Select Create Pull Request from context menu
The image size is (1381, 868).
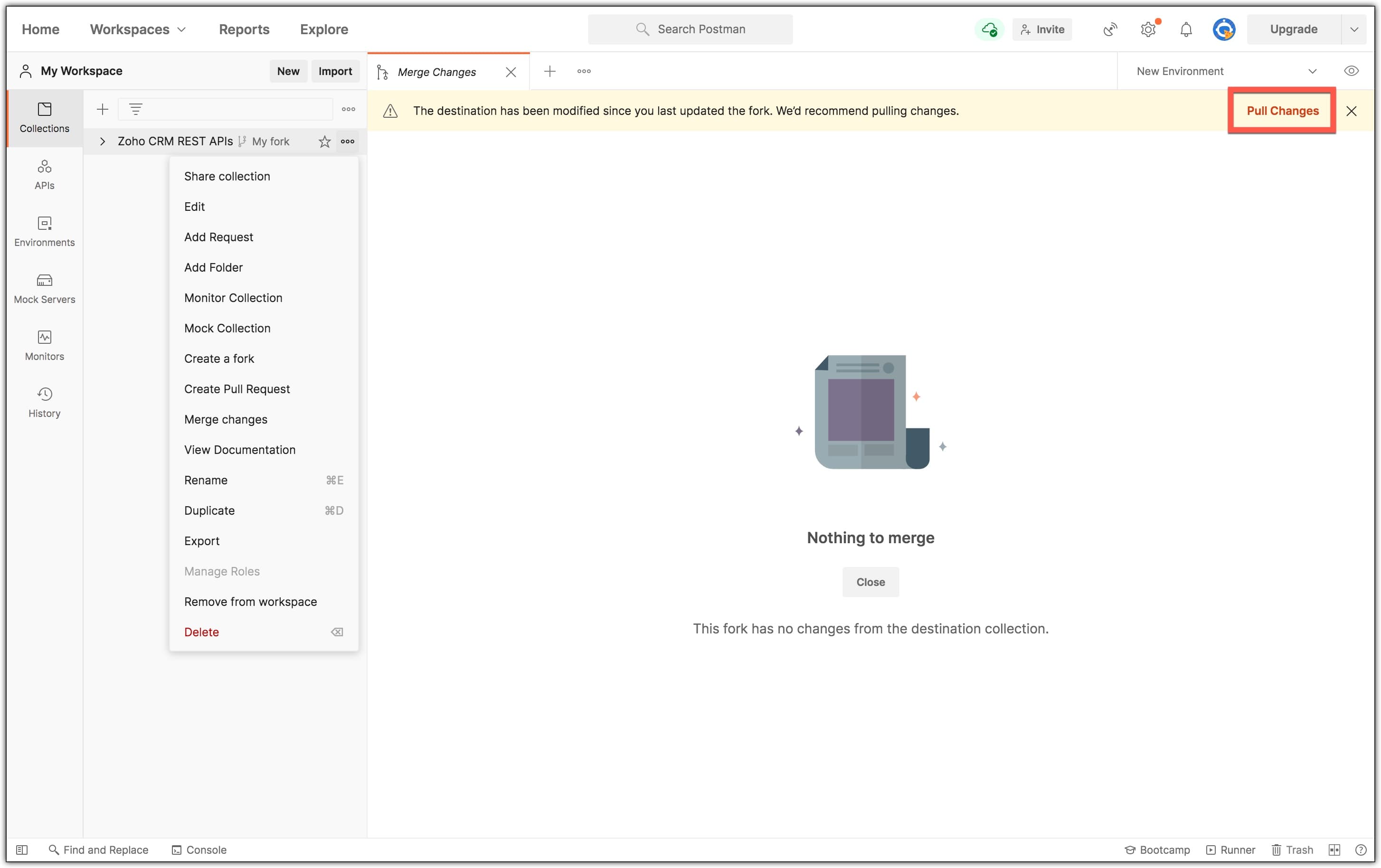pyautogui.click(x=237, y=389)
